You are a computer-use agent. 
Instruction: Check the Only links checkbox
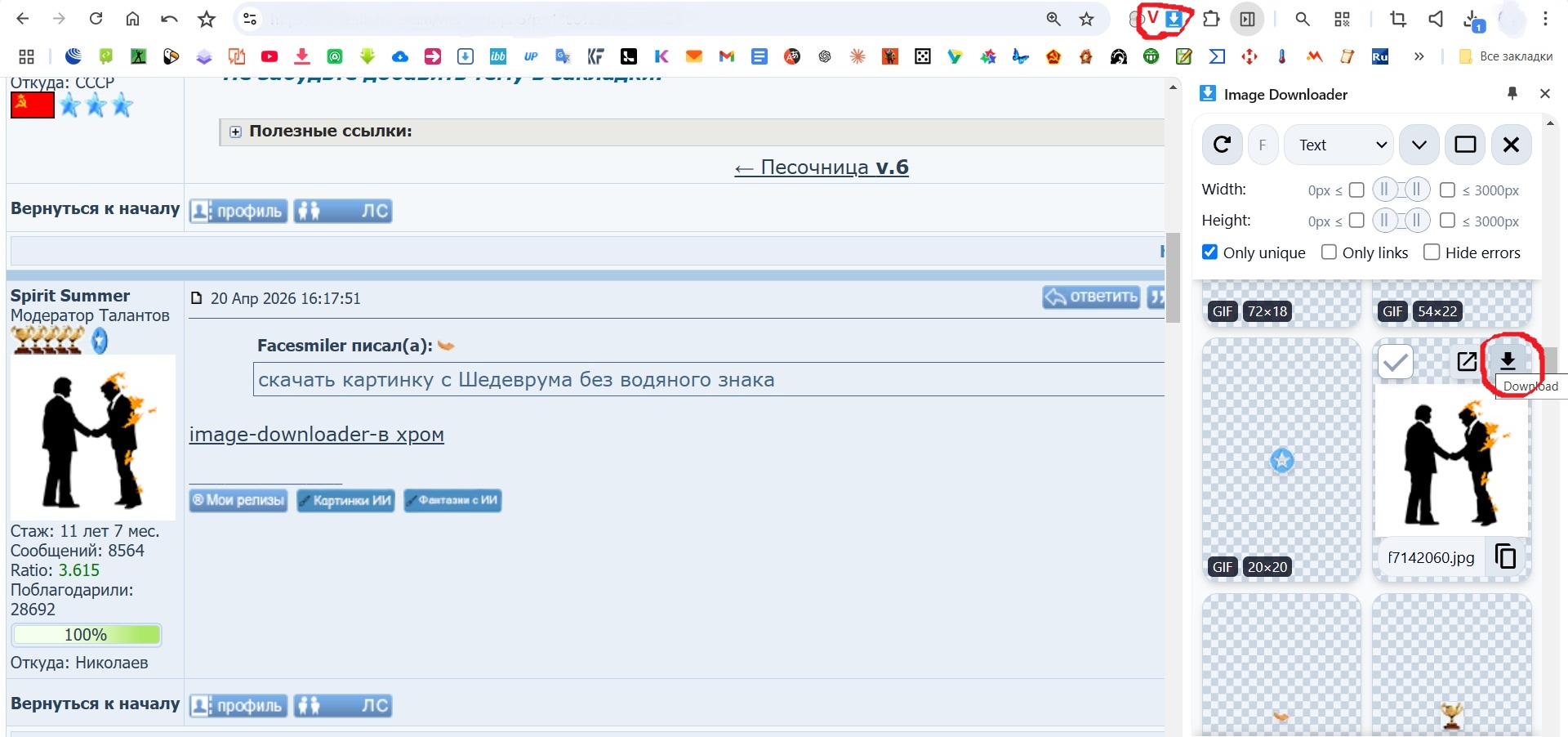1329,252
